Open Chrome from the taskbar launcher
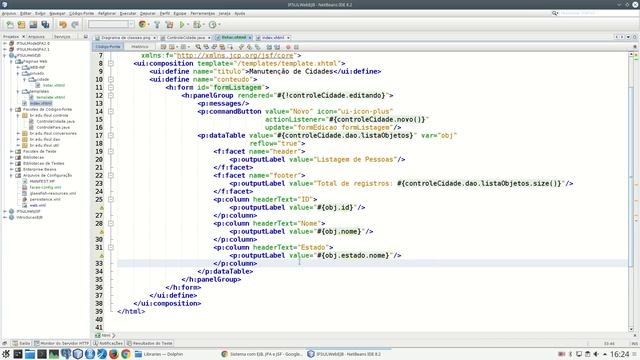The image size is (640, 360). 126,354
